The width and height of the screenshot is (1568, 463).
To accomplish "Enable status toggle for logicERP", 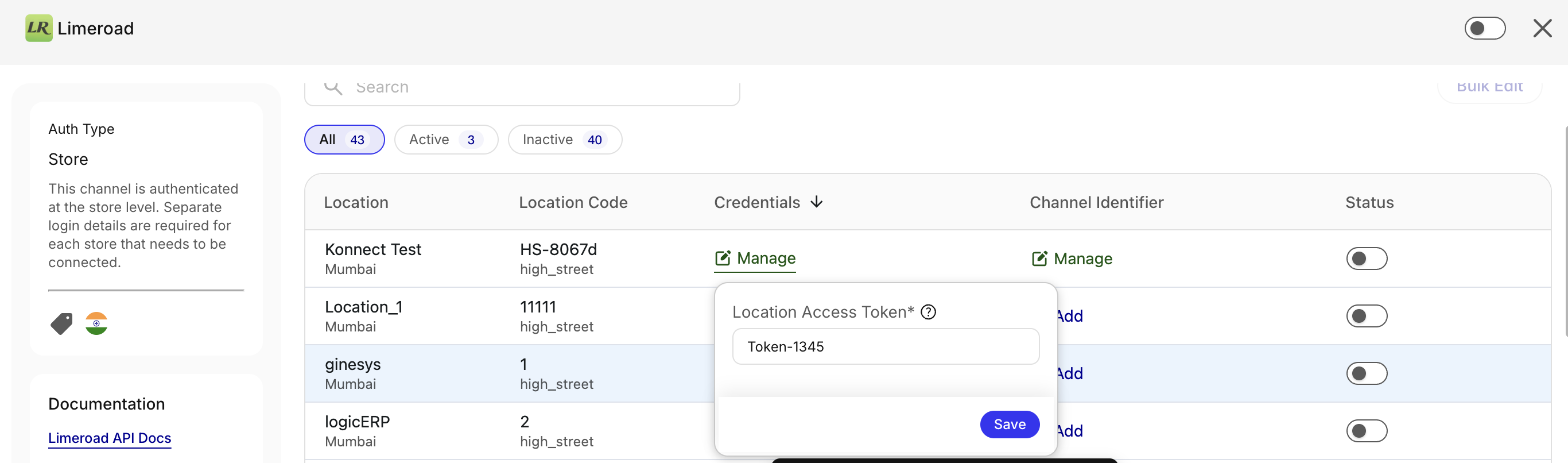I will pos(1367,431).
